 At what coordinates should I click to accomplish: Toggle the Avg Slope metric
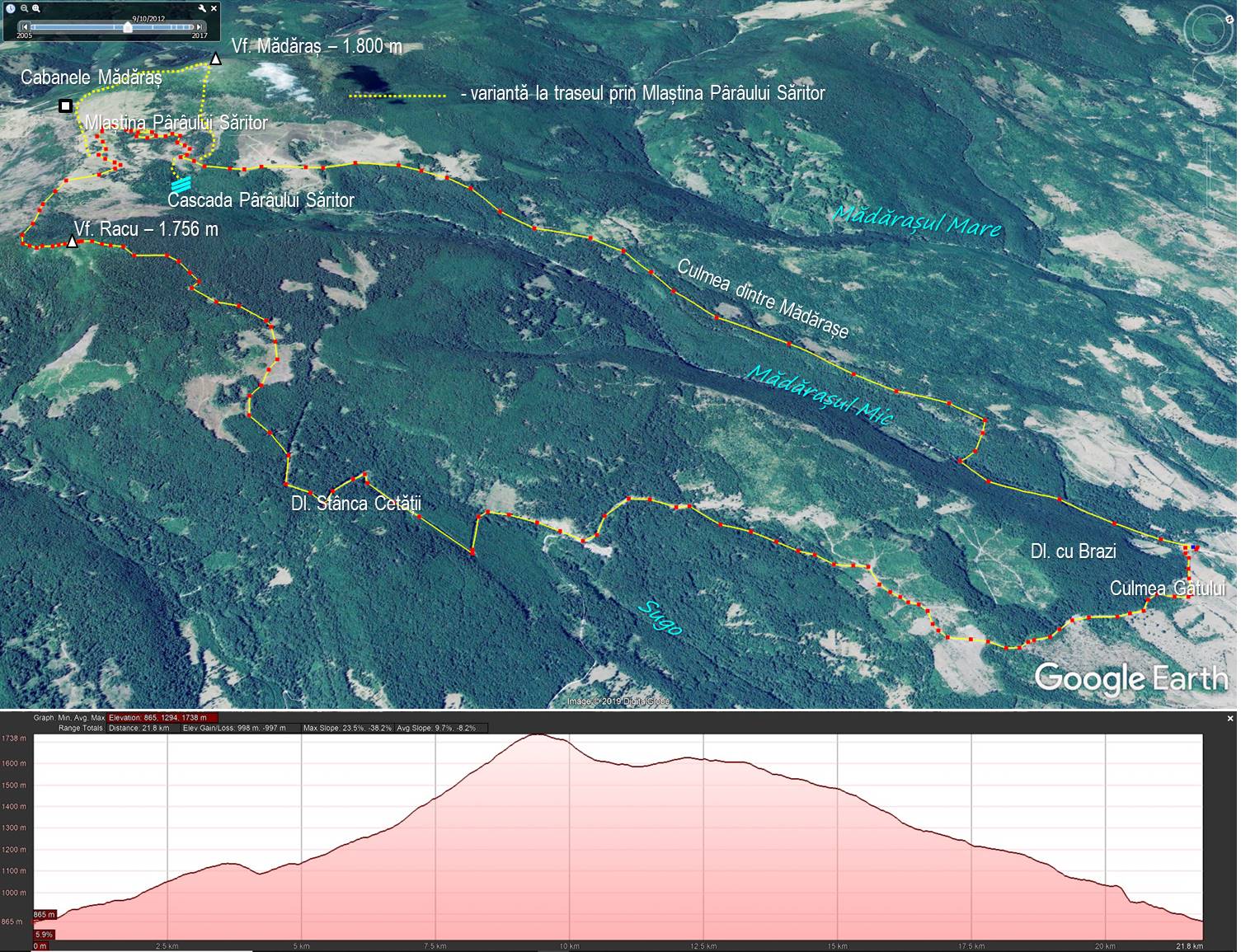tap(440, 729)
